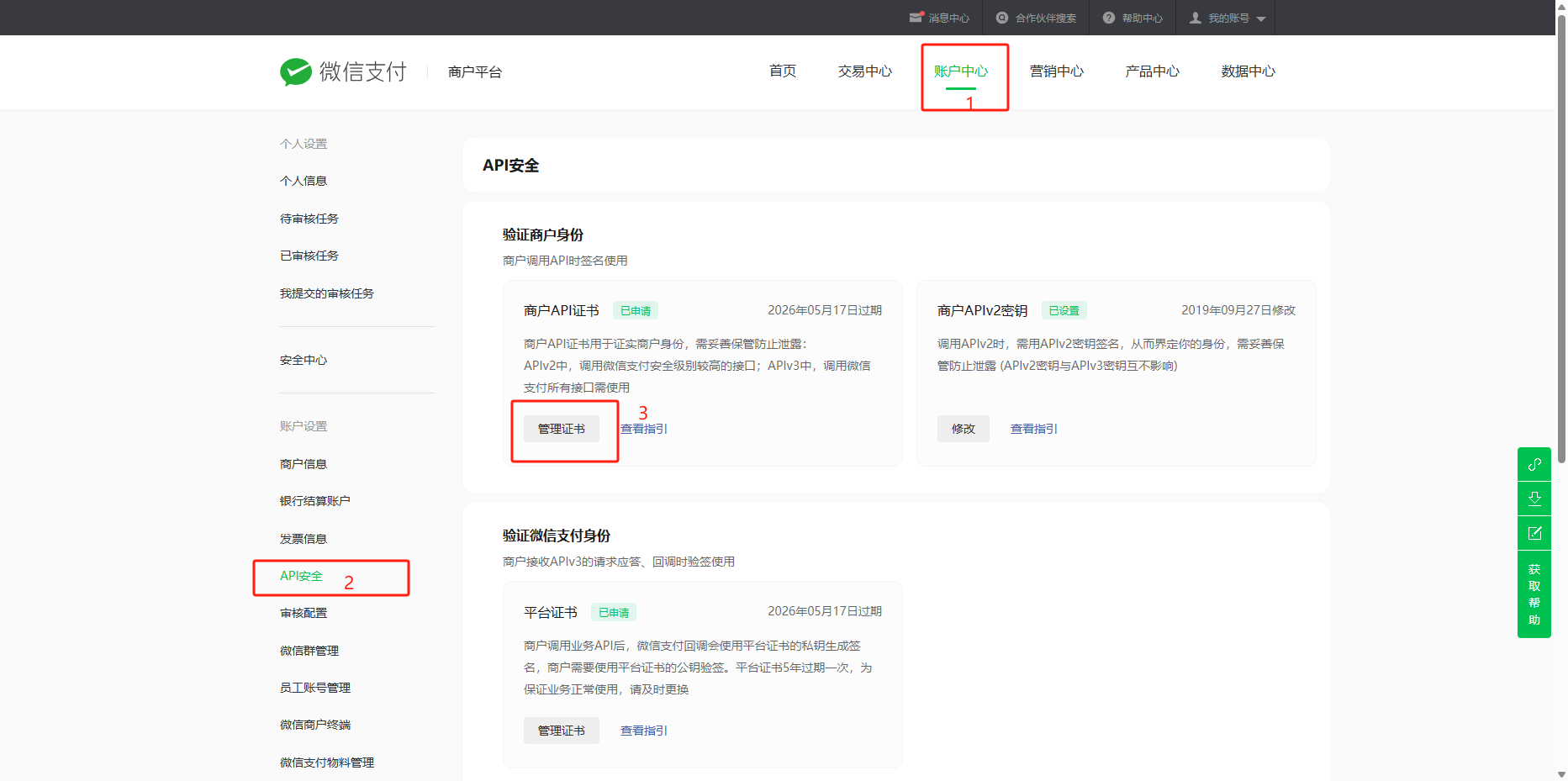Go to the 首页 tab
Screen dimensions: 1568x781
click(783, 71)
